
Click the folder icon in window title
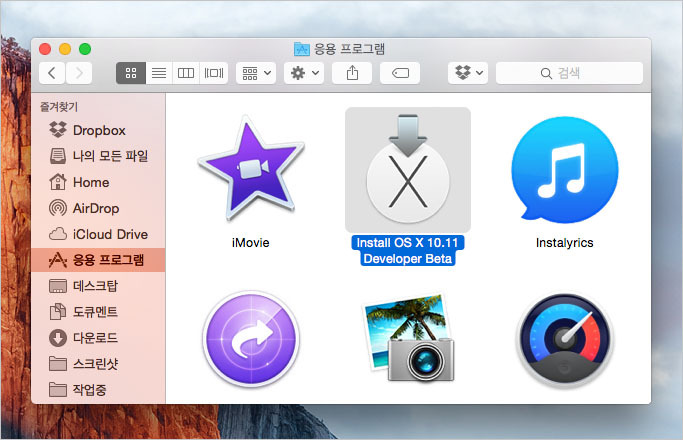tap(301, 49)
